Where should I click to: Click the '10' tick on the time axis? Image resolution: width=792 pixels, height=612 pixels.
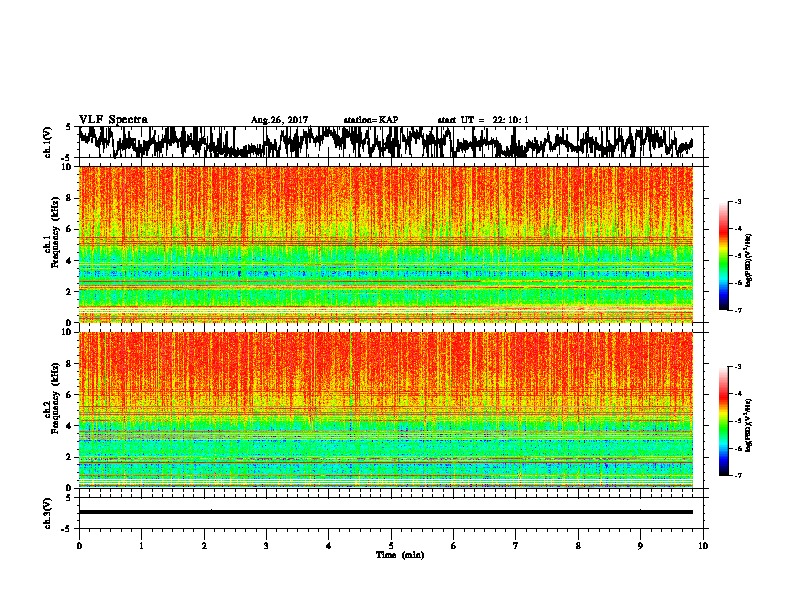click(703, 546)
